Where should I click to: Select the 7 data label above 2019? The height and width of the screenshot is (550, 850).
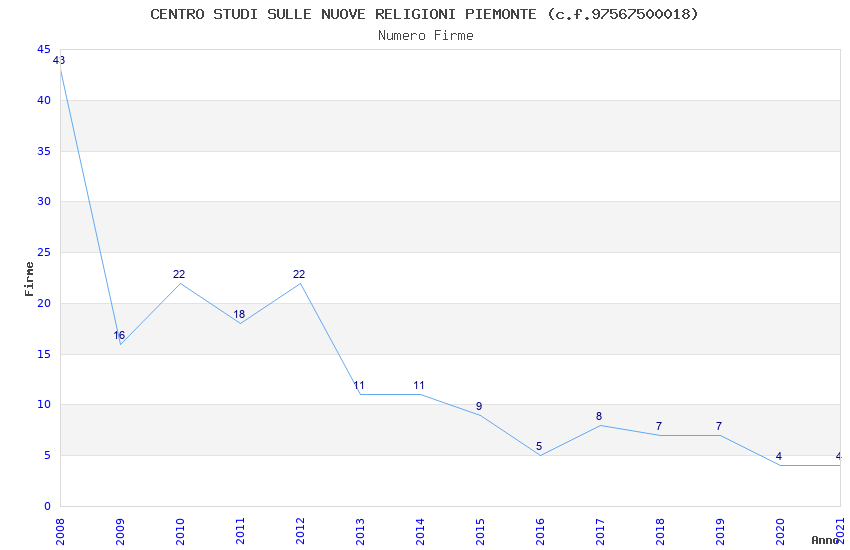click(x=719, y=426)
